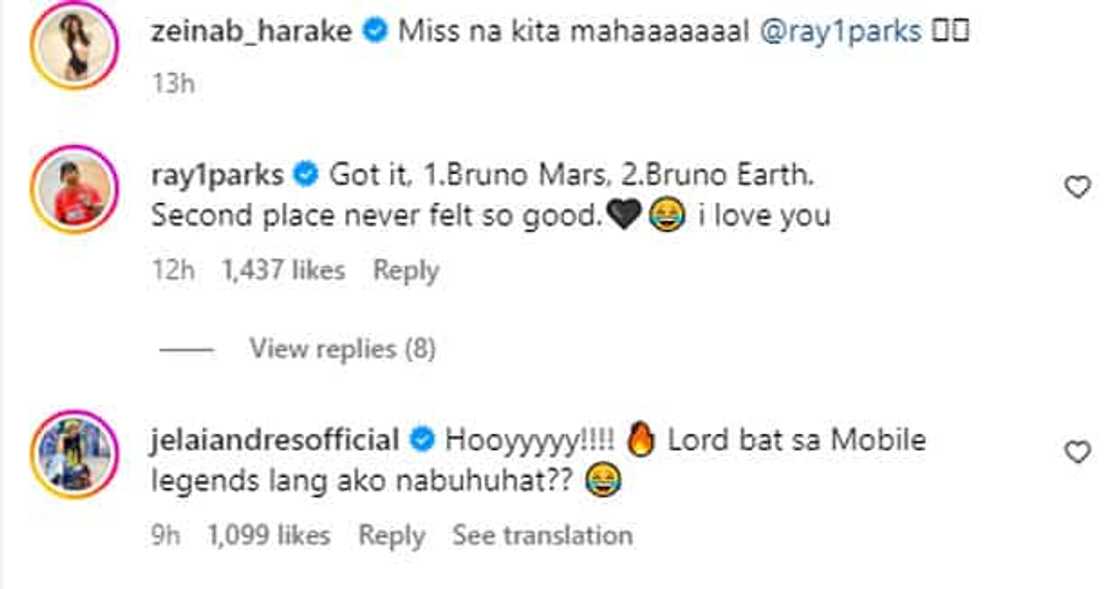1120x589 pixels.
Task: Click the 13h timestamp on caption
Action: tap(172, 83)
